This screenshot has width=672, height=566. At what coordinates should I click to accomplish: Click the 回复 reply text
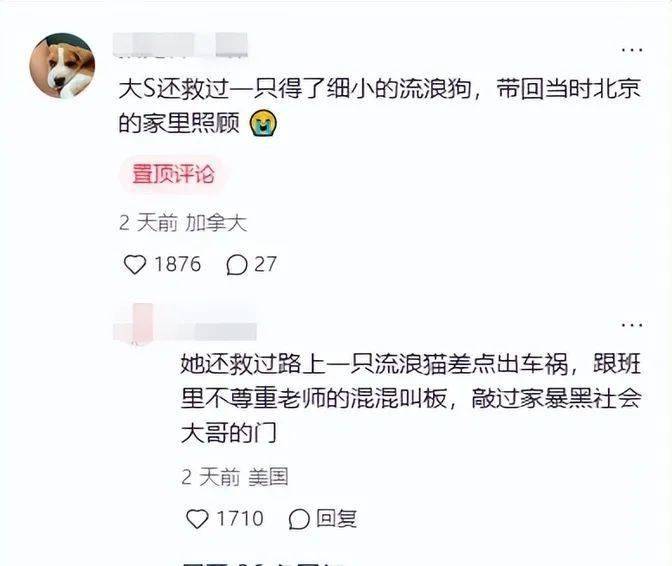click(336, 518)
